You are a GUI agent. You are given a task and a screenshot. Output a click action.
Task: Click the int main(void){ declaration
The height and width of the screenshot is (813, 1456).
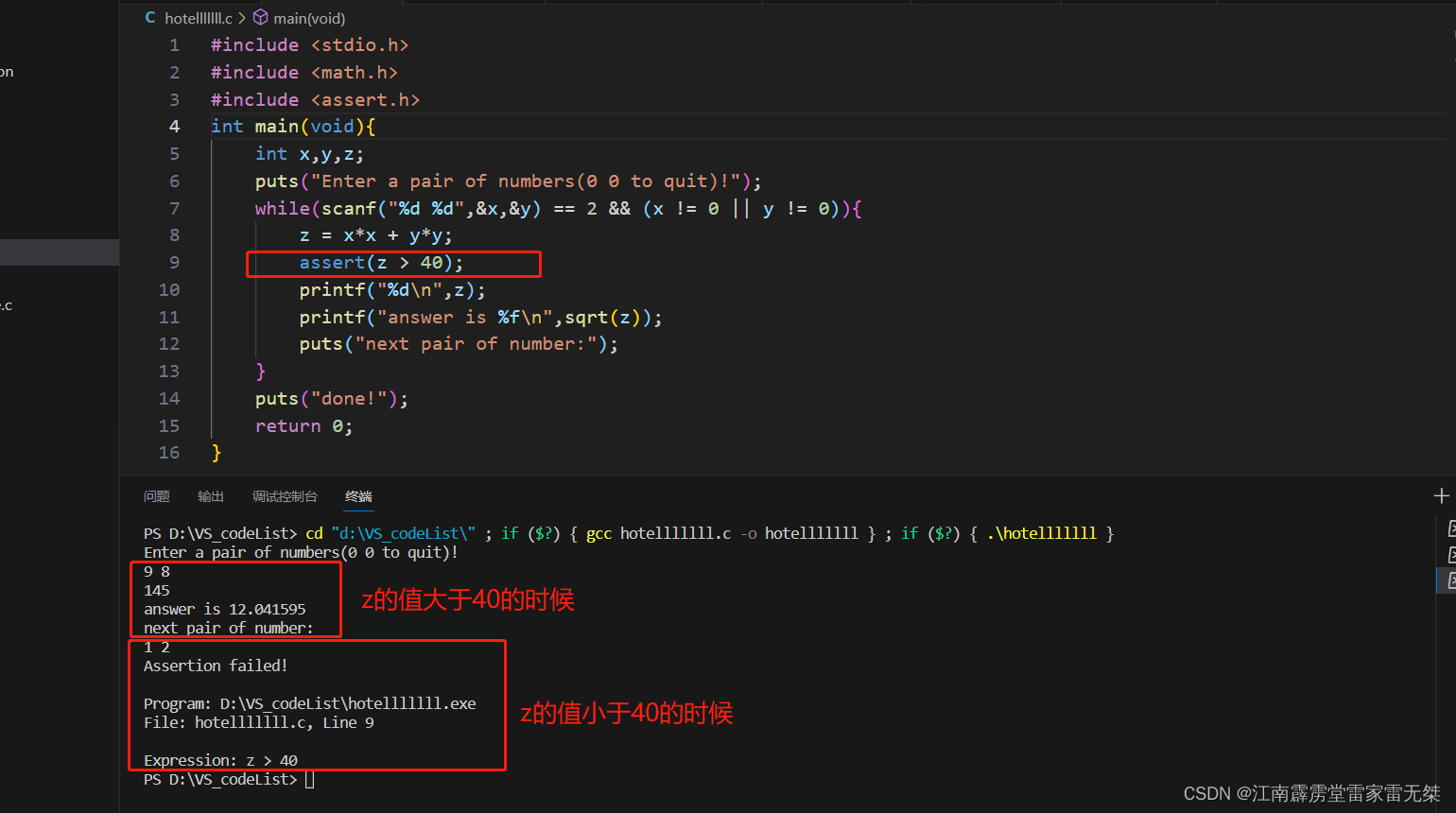293,127
